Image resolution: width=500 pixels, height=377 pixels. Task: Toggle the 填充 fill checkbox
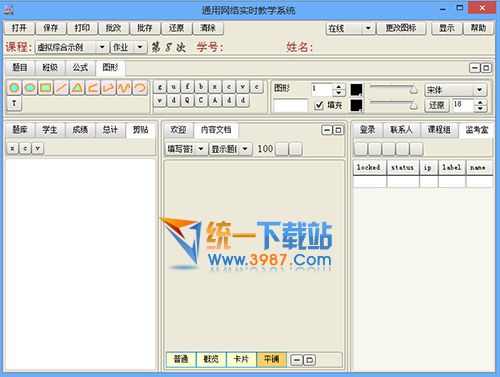pos(319,105)
